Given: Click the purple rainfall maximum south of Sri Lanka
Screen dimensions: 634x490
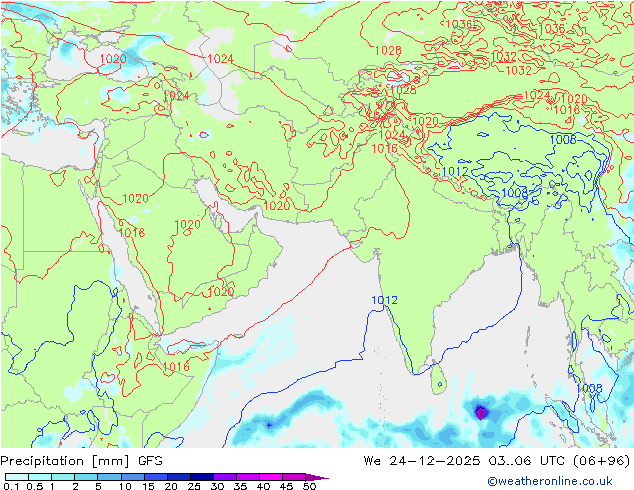Looking at the screenshot, I should click(x=481, y=413).
